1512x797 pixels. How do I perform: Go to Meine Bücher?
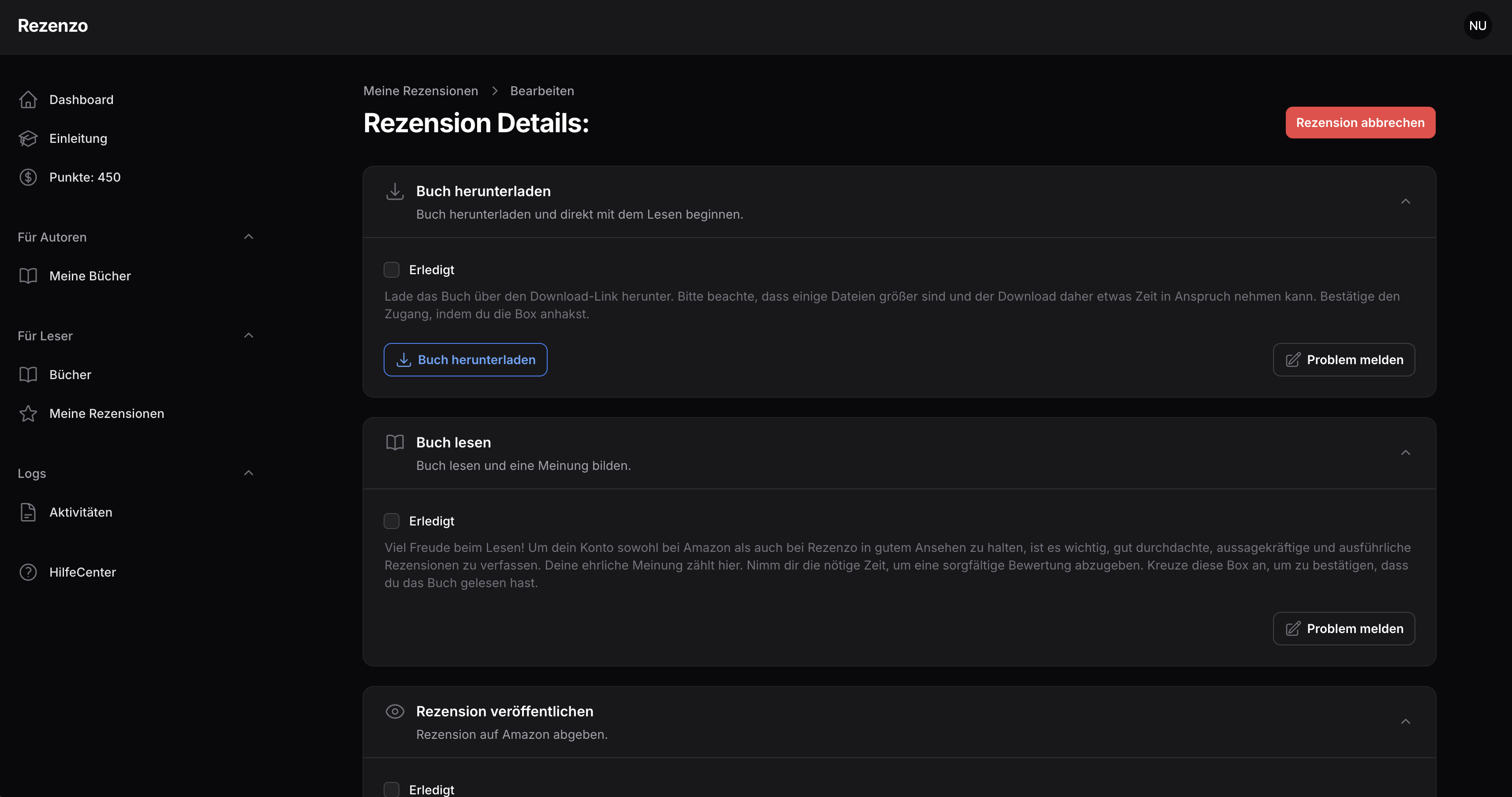(x=90, y=276)
